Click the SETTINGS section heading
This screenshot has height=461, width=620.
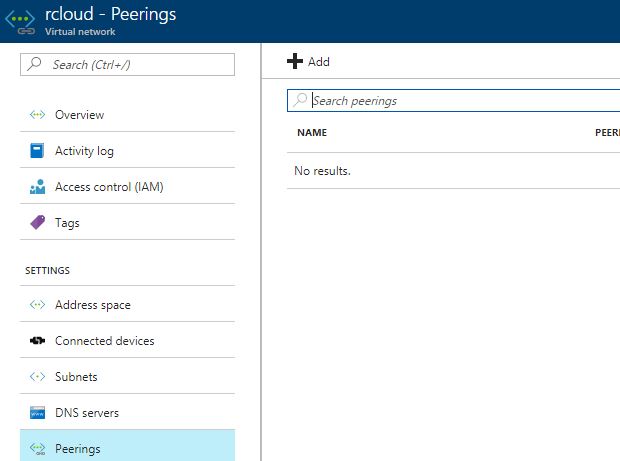(47, 270)
